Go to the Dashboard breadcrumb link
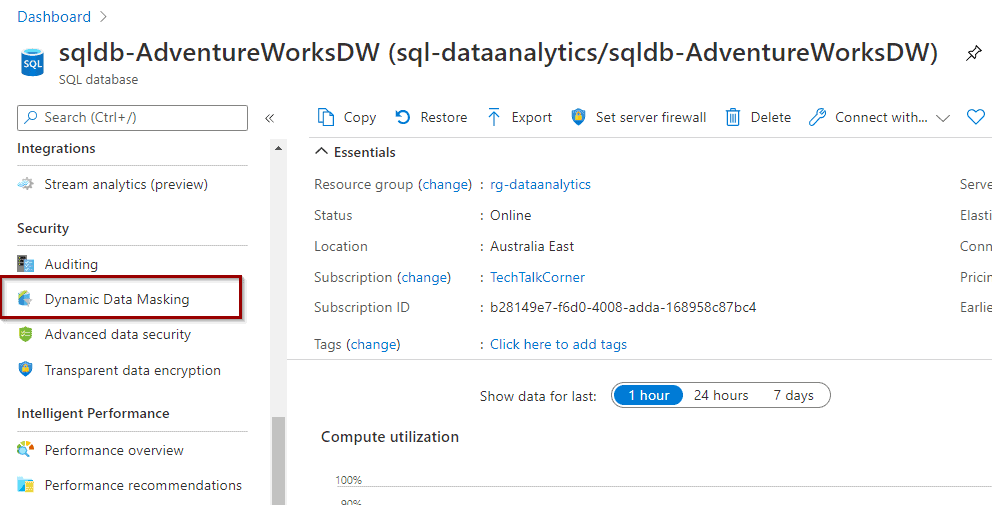Image resolution: width=992 pixels, height=505 pixels. pyautogui.click(x=54, y=17)
